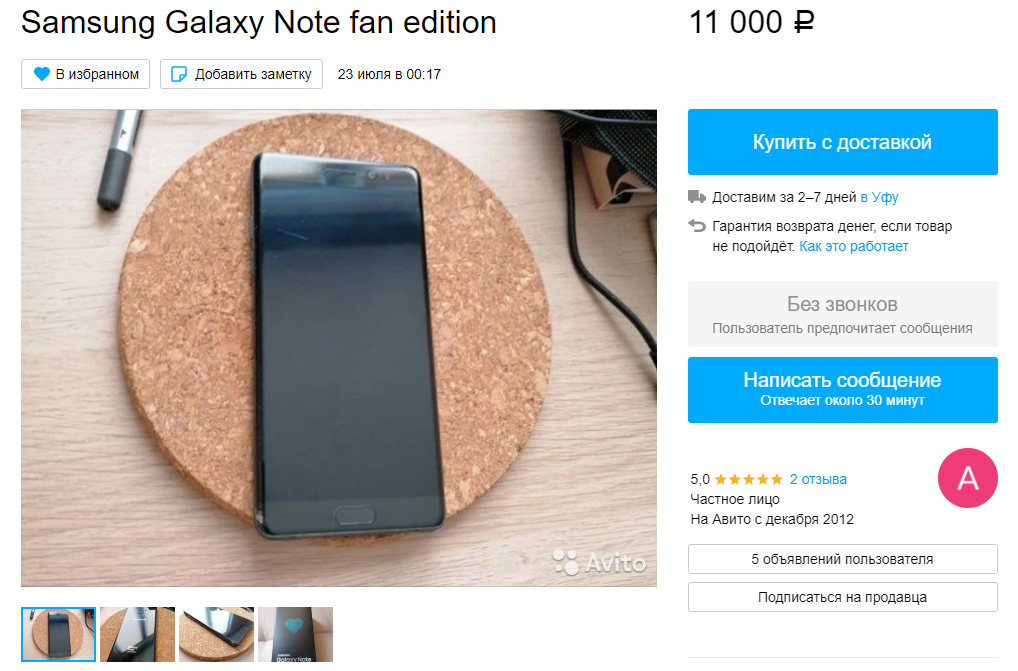Viewport: 1018px width, 671px height.
Task: Click Купить с доставкой button
Action: click(x=843, y=142)
